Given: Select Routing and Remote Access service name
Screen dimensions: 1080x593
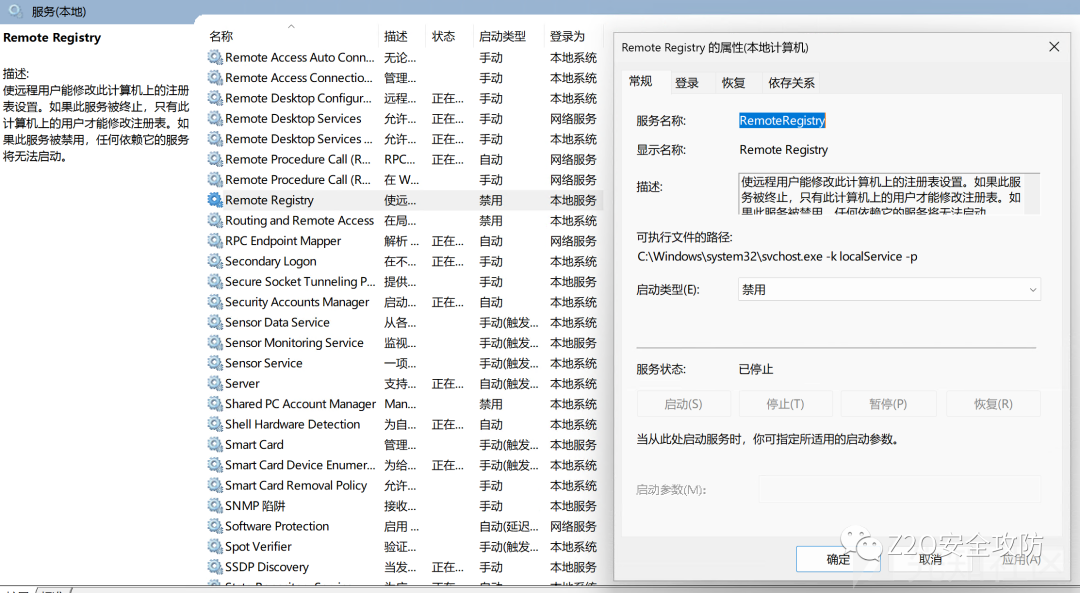Looking at the screenshot, I should (300, 220).
